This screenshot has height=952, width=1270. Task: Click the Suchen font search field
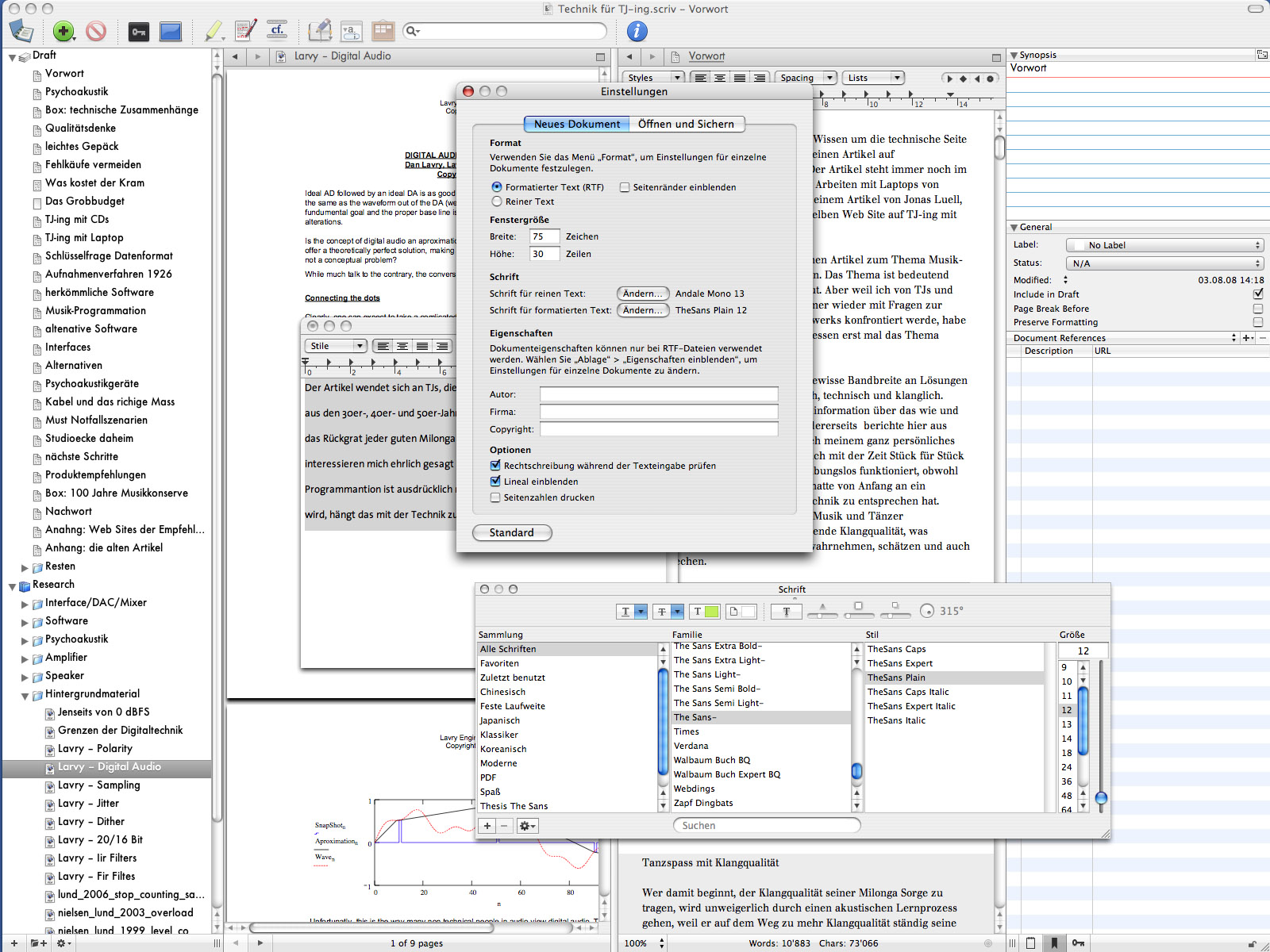[768, 826]
